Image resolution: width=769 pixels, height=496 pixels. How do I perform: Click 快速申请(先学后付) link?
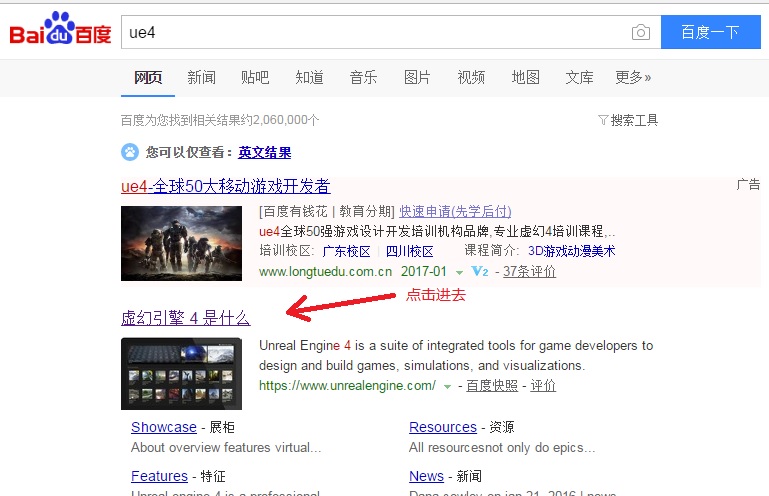click(455, 211)
